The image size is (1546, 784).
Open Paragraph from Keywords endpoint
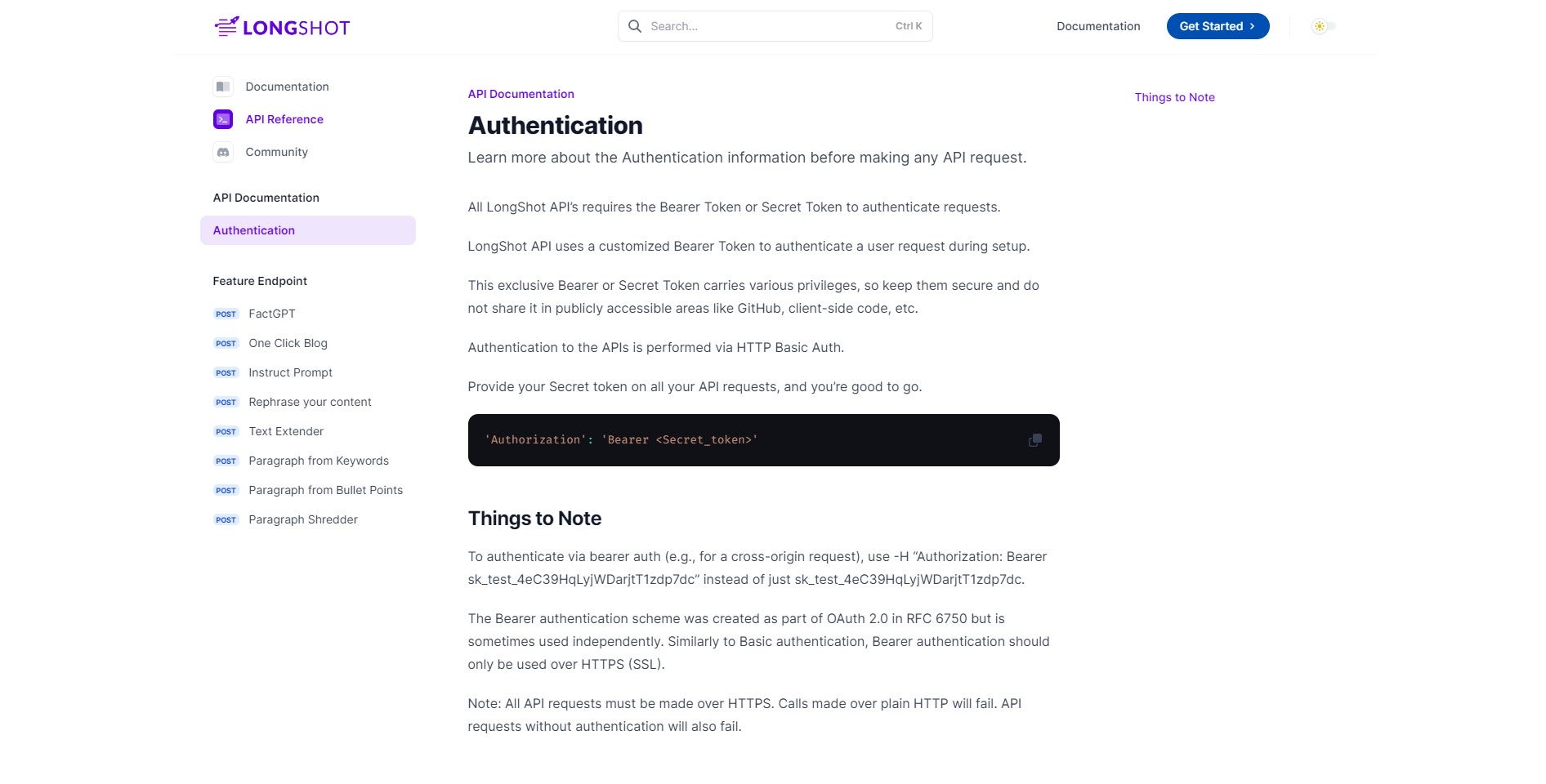[x=319, y=461]
